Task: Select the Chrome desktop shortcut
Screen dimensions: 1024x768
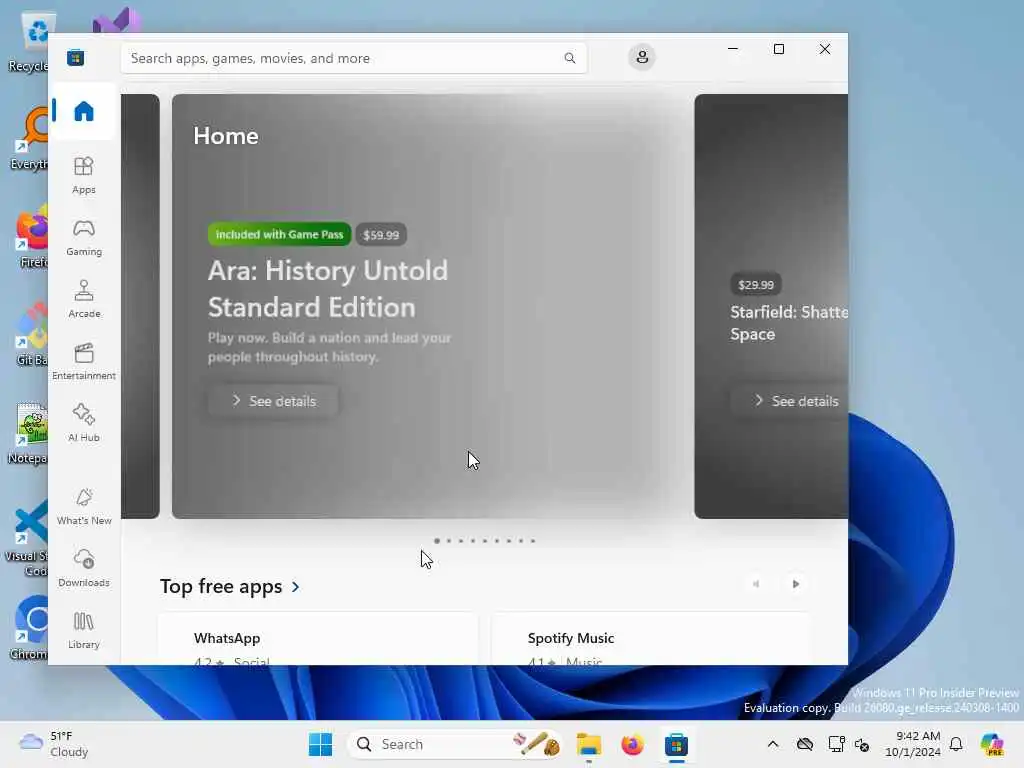Action: [x=29, y=628]
